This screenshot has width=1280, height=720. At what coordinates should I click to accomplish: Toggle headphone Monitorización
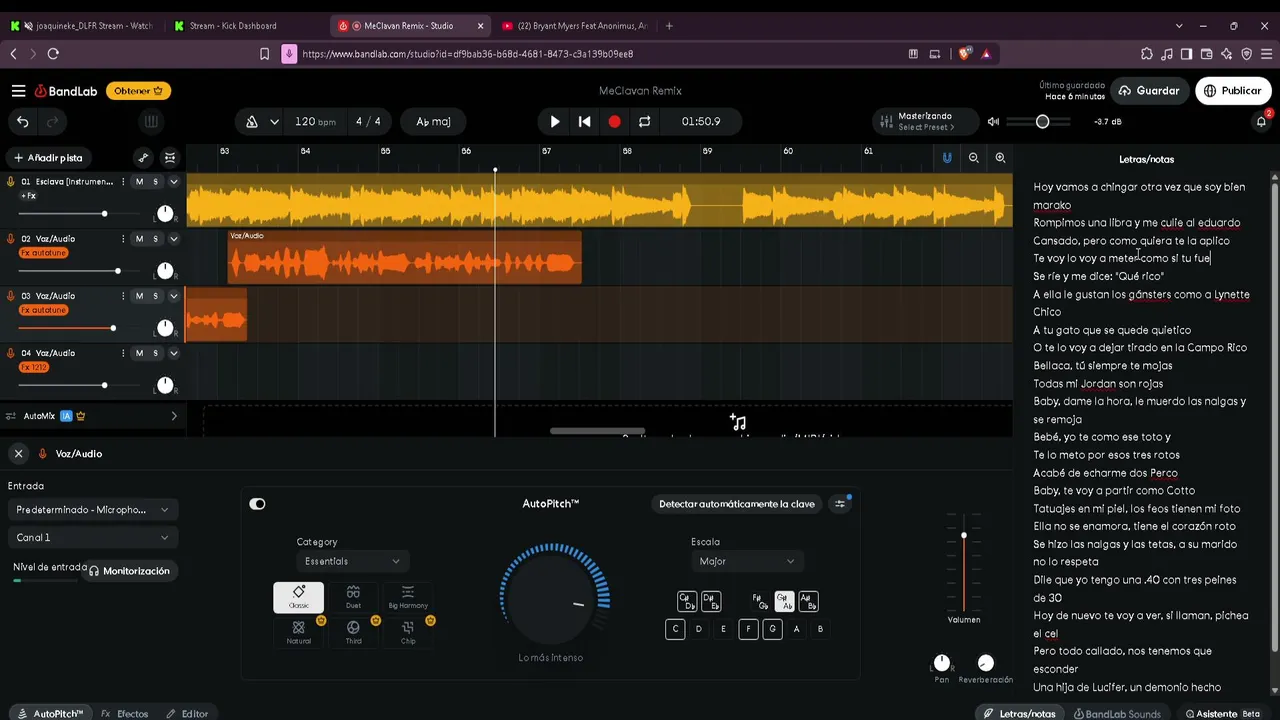tap(129, 571)
